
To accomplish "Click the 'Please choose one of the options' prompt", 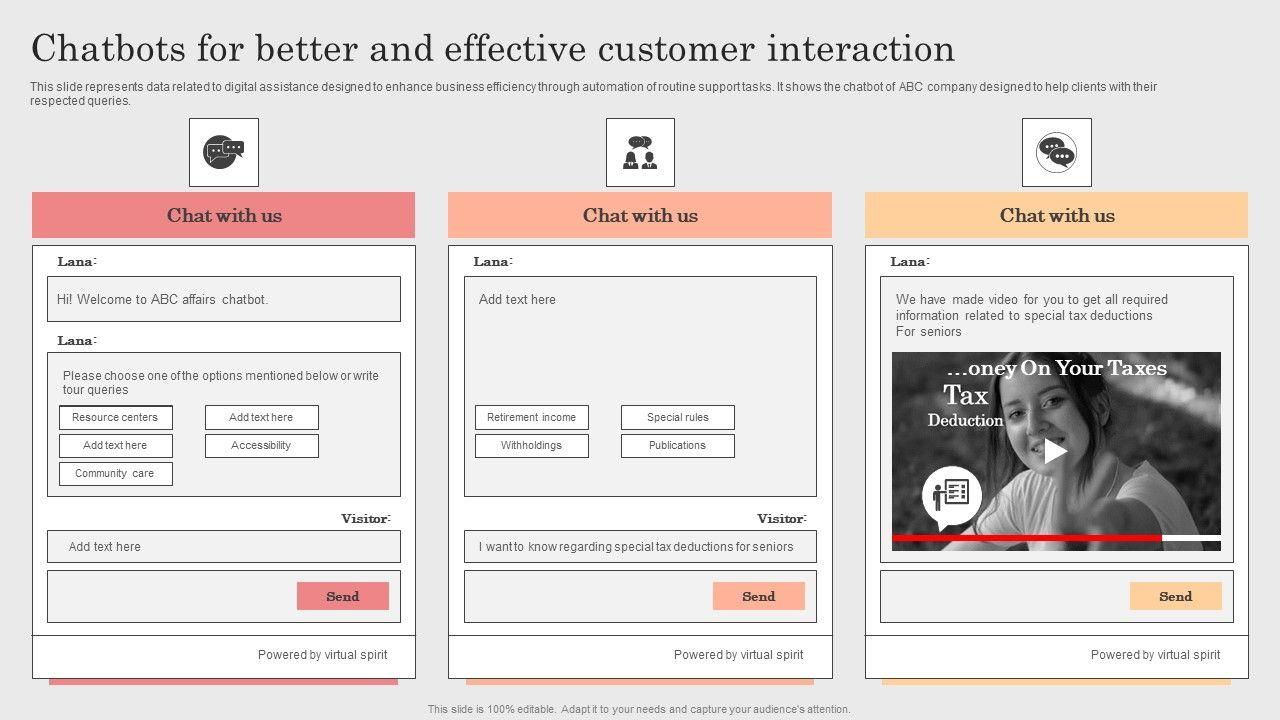I will point(221,383).
